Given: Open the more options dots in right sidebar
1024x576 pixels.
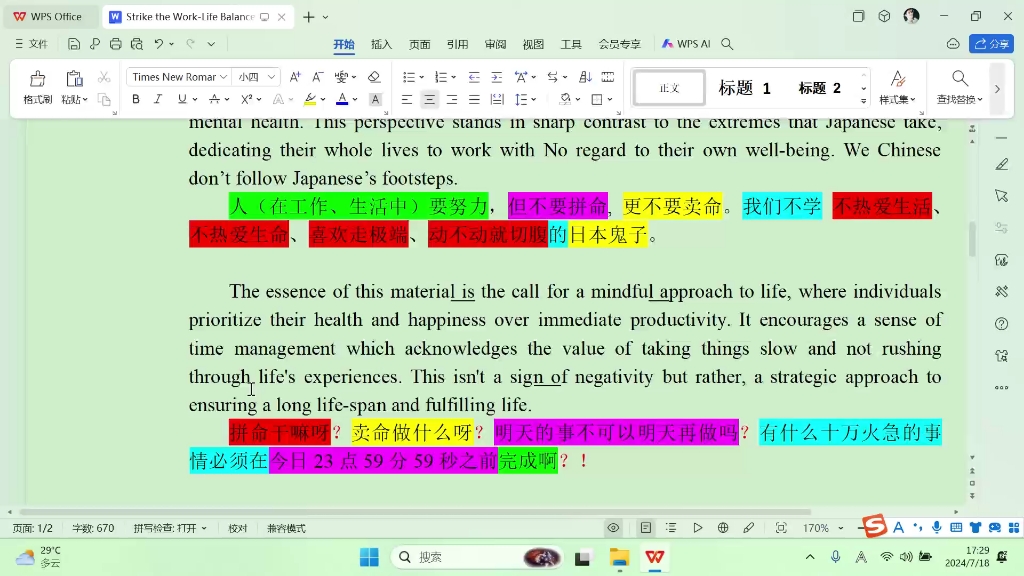Looking at the screenshot, I should click(1002, 388).
